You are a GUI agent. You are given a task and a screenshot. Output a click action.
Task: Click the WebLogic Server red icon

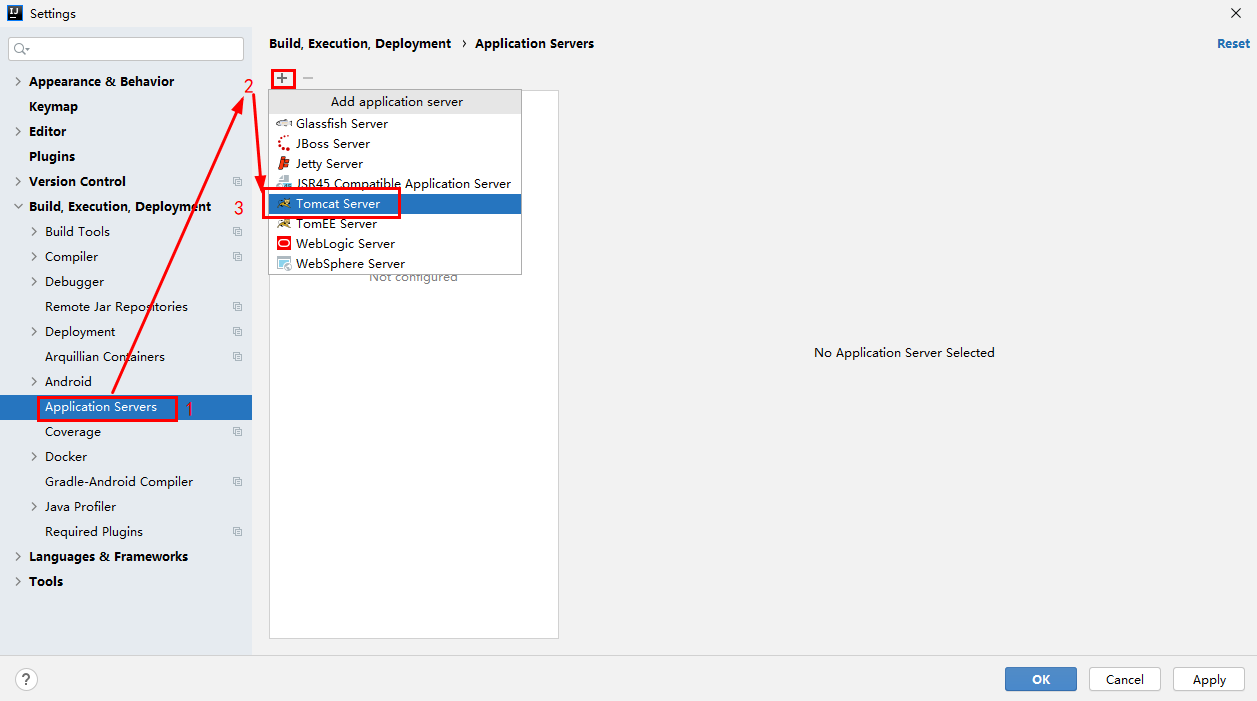click(284, 244)
